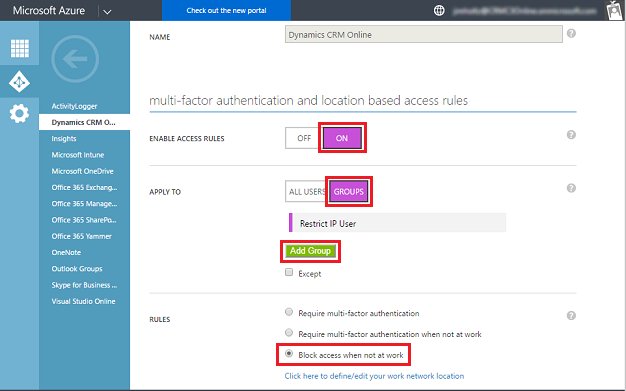Screen dimensions: 626x391
Task: Open Office 365 Exchang... in the sidebar
Action: pos(84,188)
